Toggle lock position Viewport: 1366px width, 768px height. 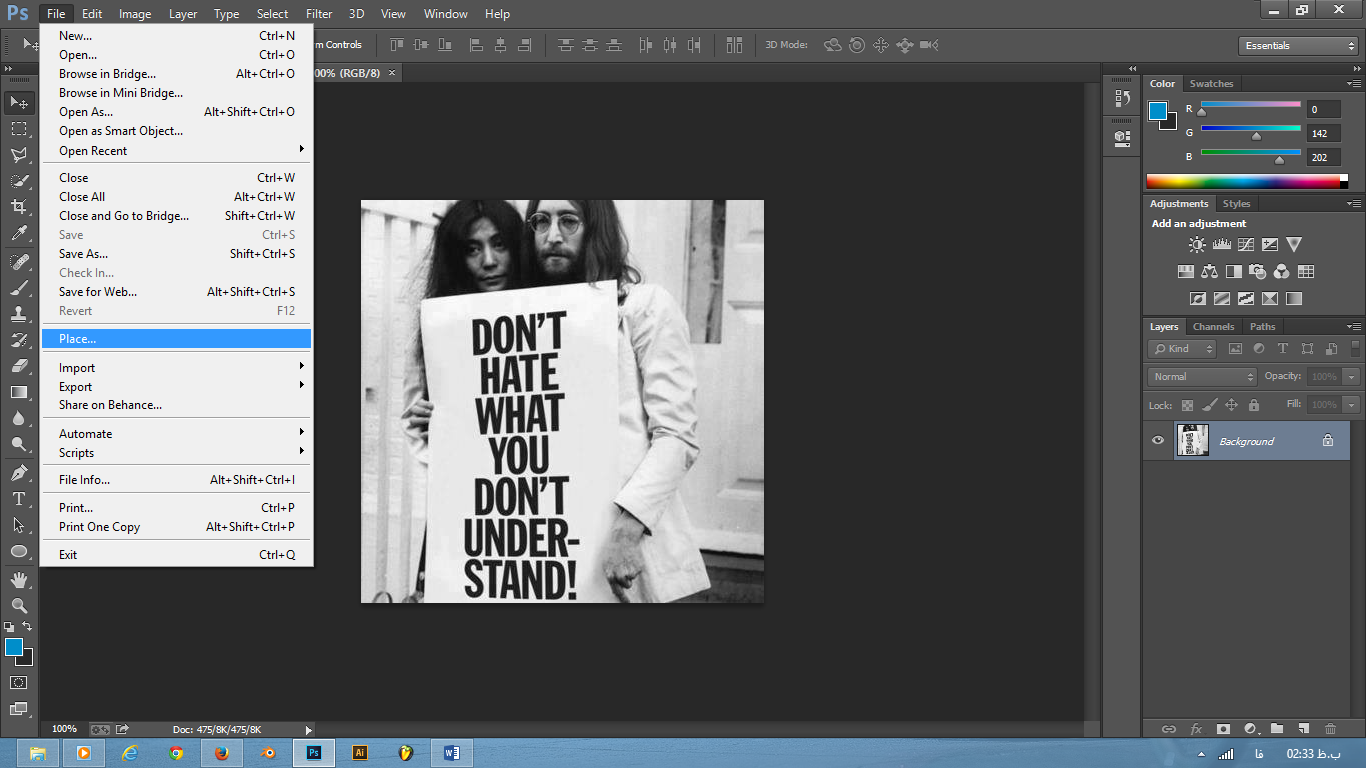tap(1231, 405)
